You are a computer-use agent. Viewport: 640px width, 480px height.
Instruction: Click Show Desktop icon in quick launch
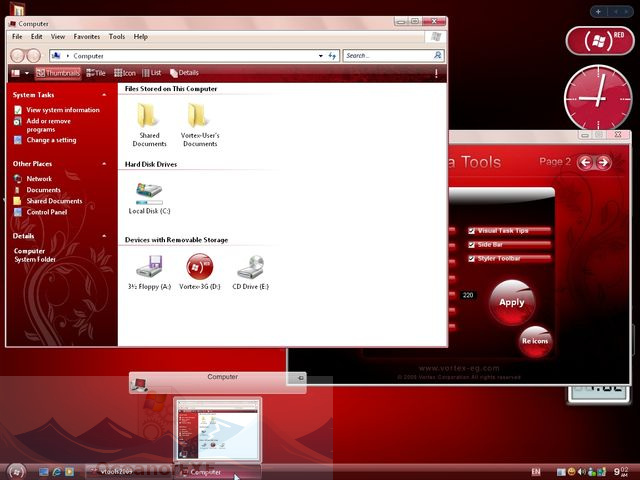click(x=44, y=472)
